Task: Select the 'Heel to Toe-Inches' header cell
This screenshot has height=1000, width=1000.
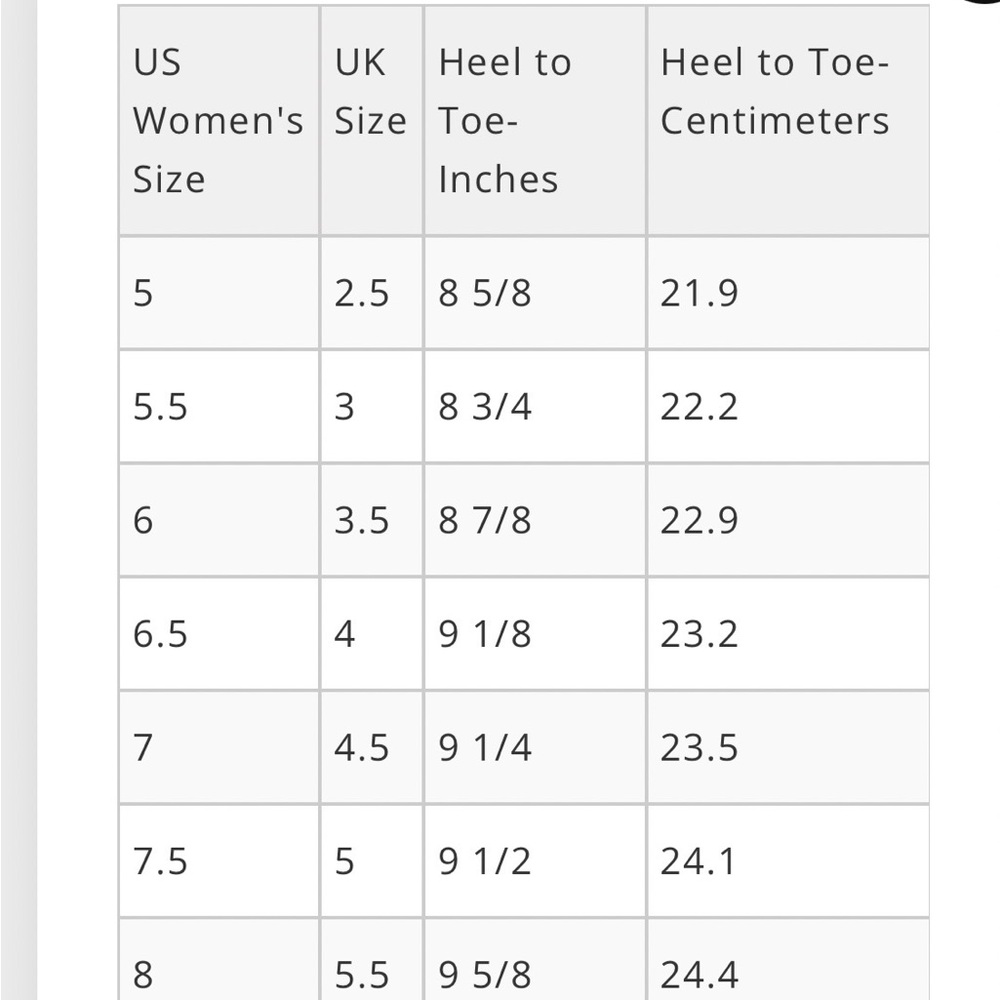Action: click(x=505, y=120)
